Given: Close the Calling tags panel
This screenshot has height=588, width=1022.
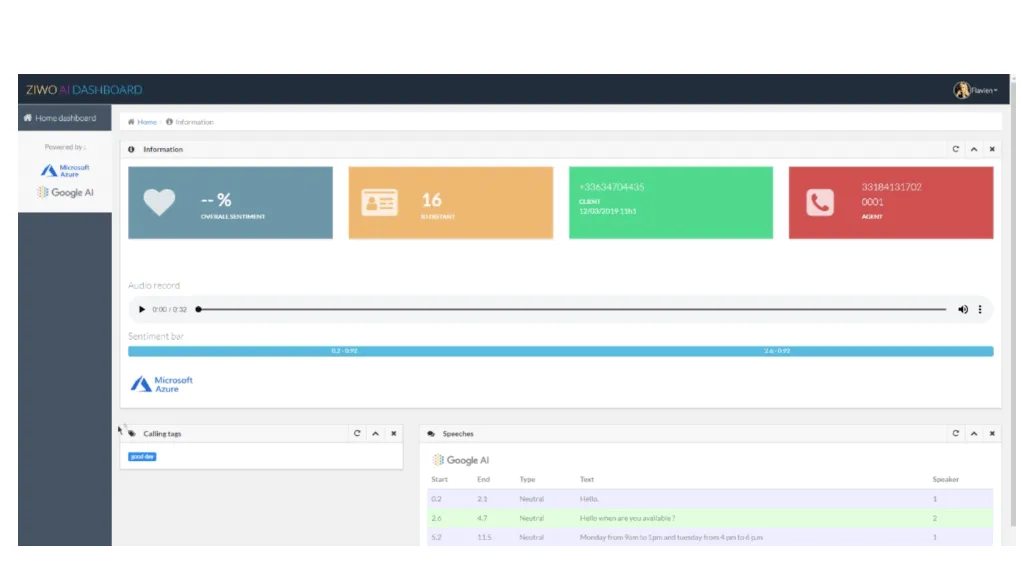Looking at the screenshot, I should pos(394,434).
